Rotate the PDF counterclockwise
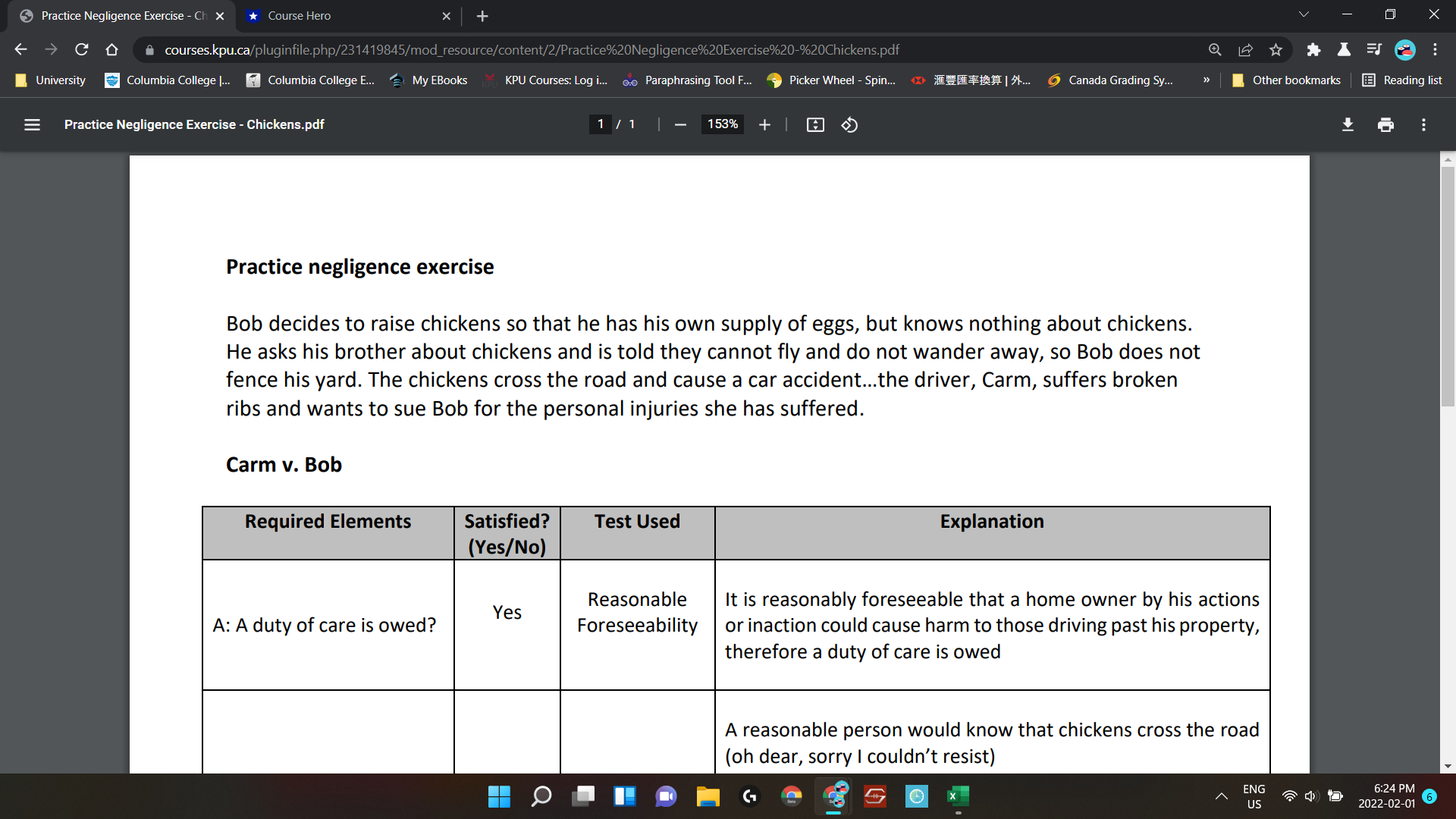 849,124
